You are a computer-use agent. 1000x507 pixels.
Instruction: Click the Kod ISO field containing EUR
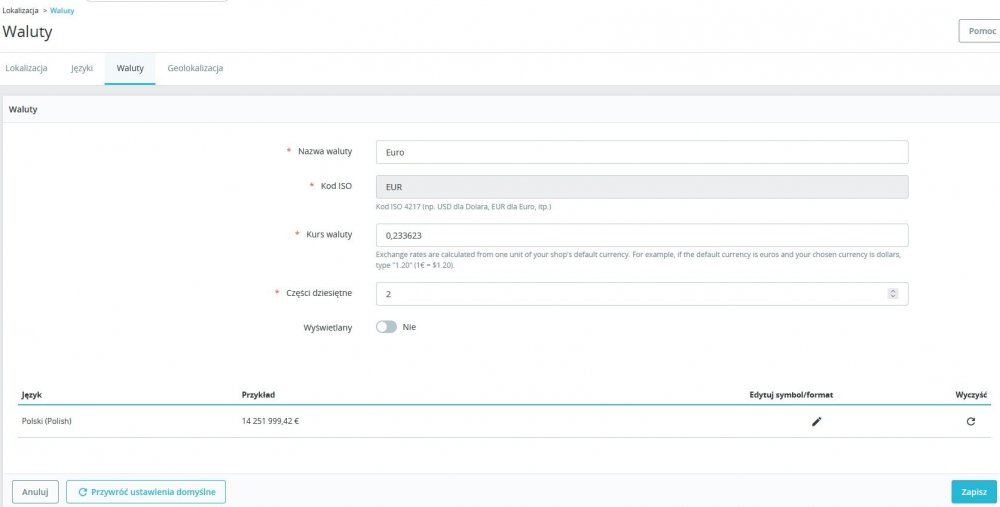[641, 187]
